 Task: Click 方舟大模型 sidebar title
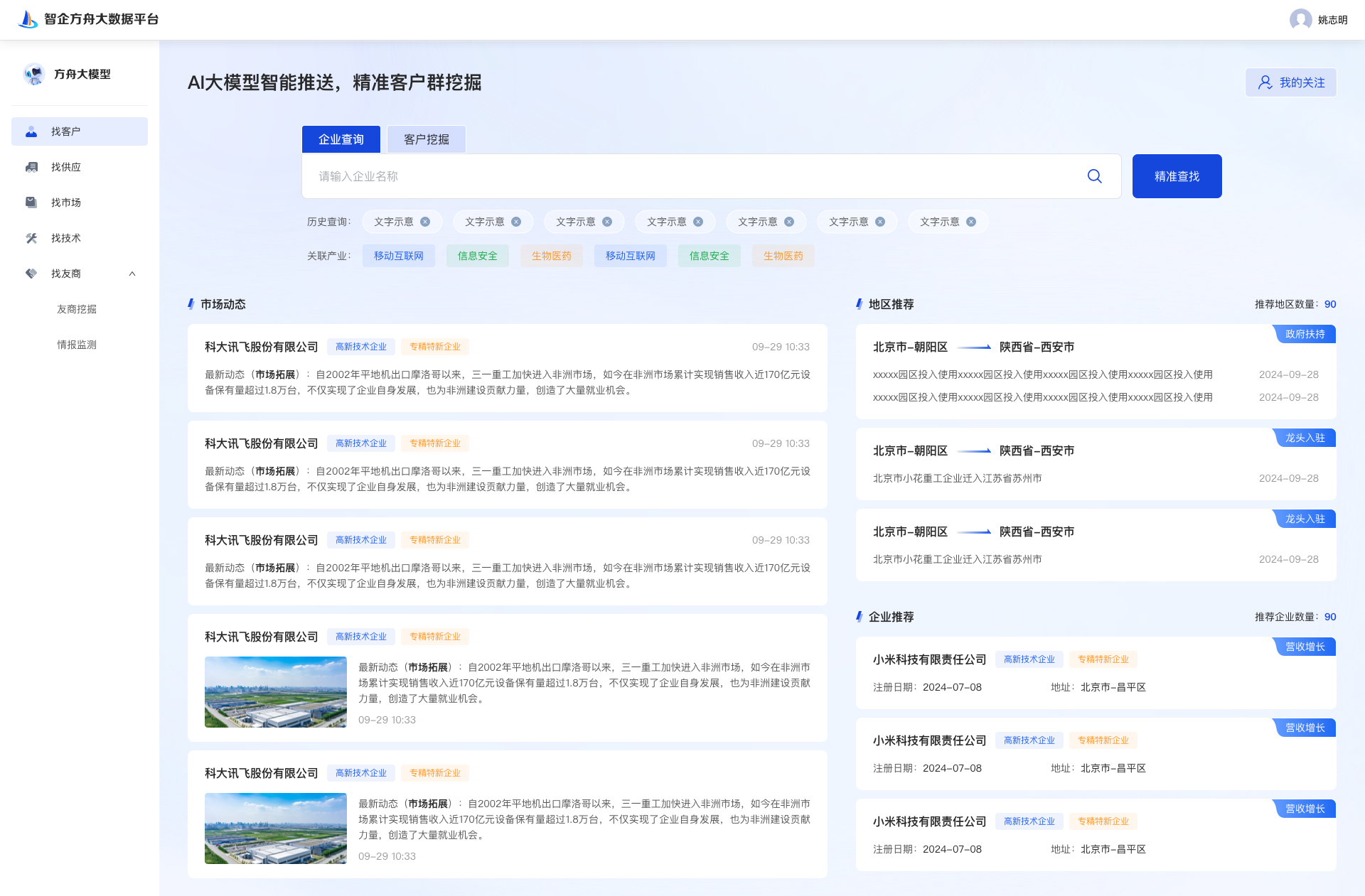click(x=82, y=74)
